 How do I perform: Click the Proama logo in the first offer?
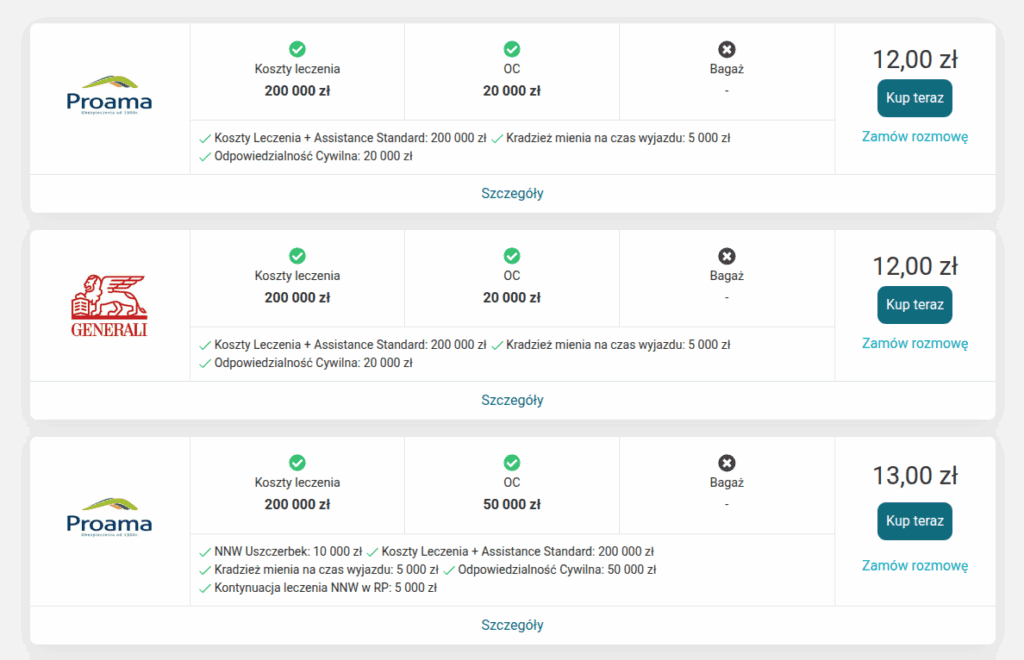coord(109,95)
